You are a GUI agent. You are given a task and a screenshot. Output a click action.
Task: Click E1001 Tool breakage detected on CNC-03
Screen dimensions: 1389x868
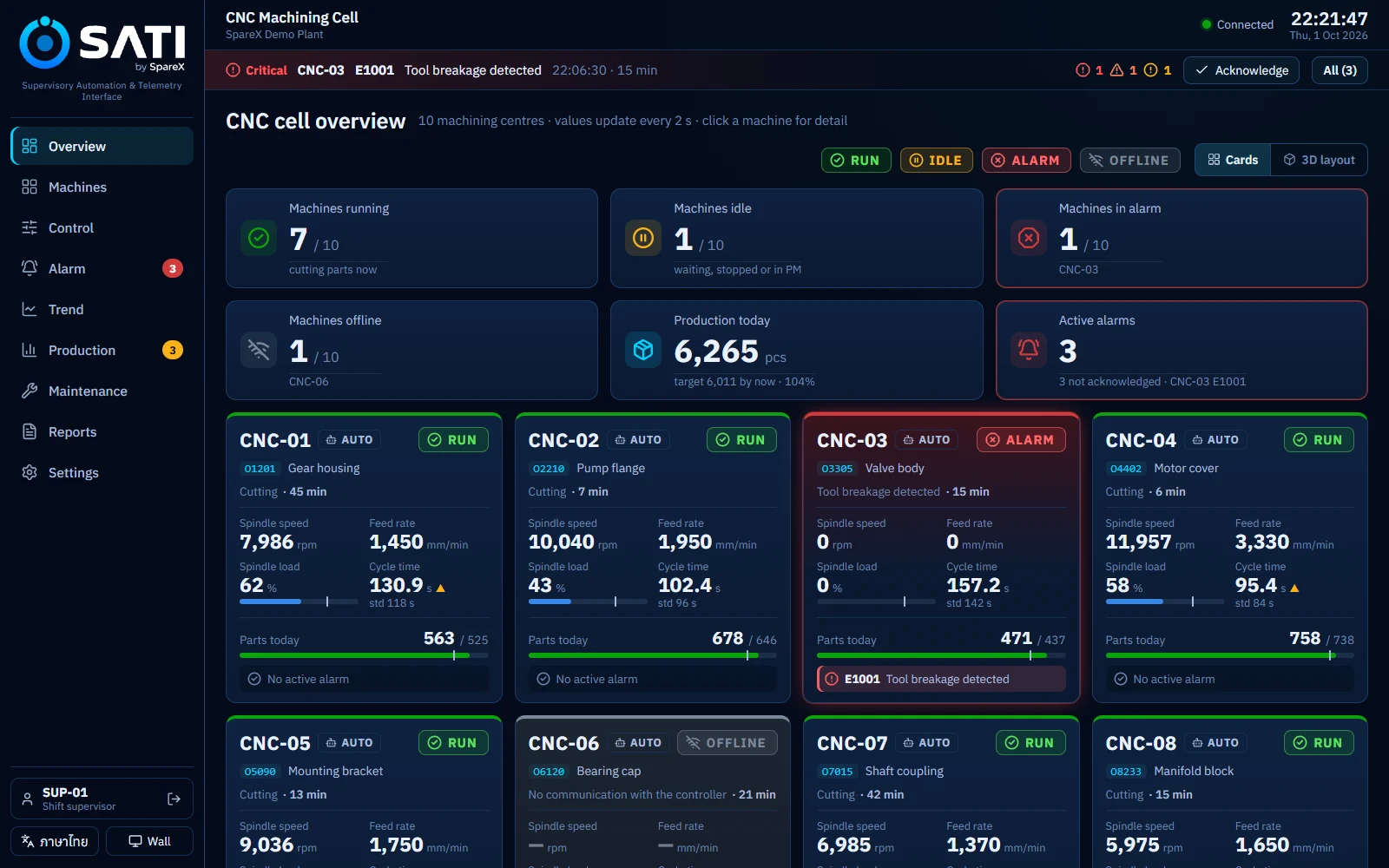941,679
